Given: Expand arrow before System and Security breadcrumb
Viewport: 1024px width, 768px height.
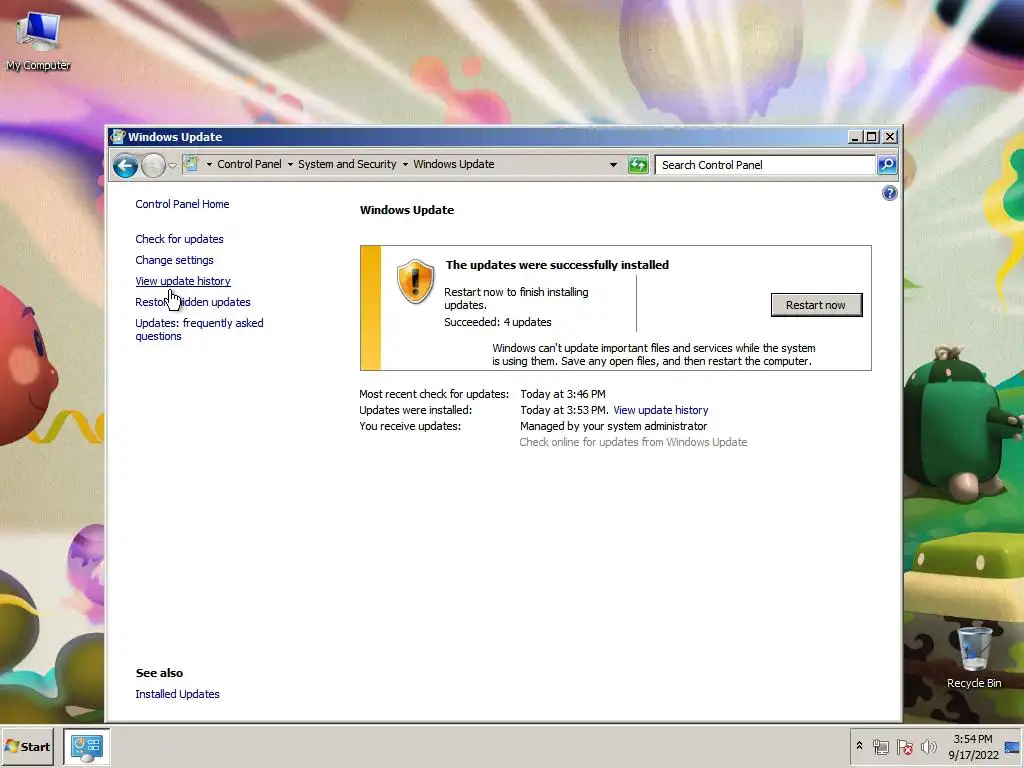Looking at the screenshot, I should pos(290,165).
